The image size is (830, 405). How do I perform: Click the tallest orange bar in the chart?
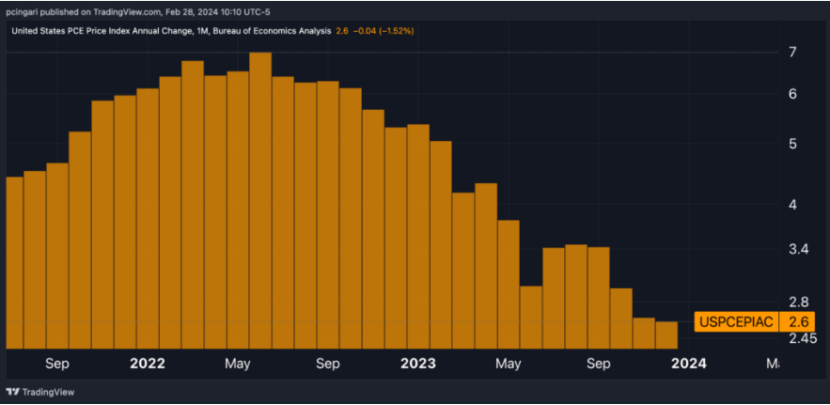(x=260, y=200)
